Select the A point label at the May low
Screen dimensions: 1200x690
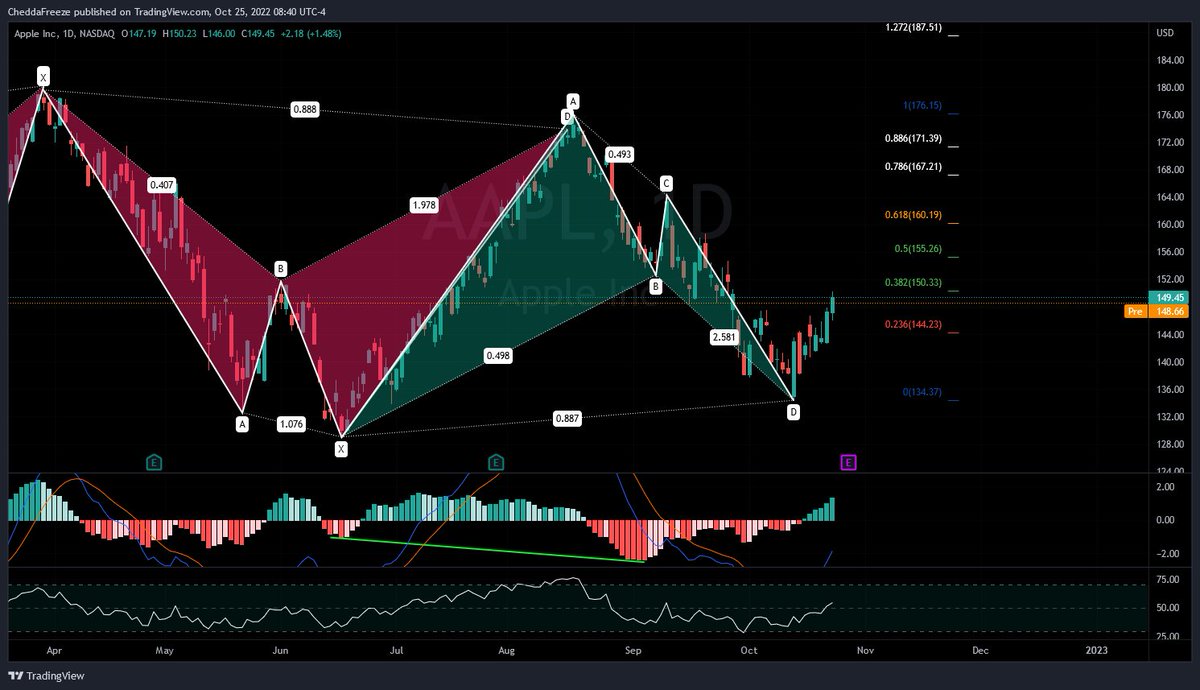tap(242, 424)
